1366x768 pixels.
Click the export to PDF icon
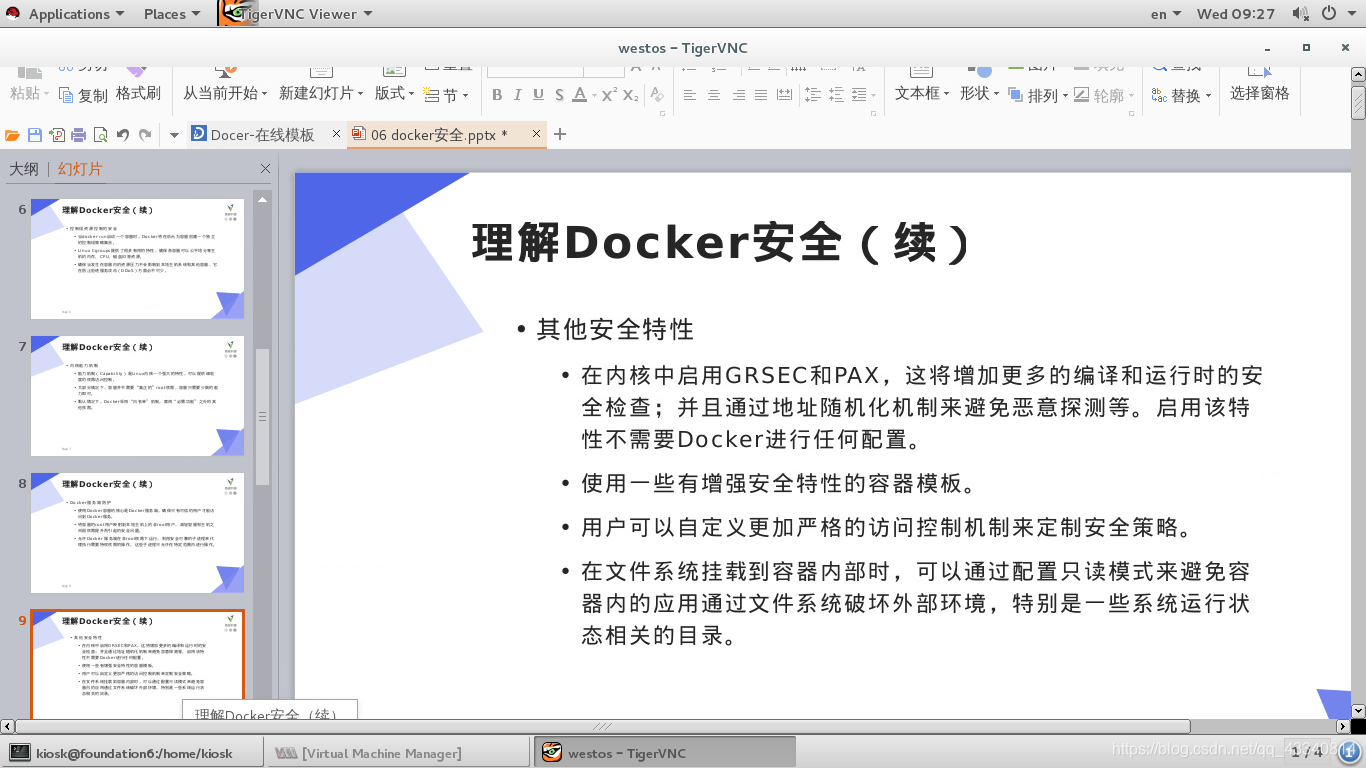click(x=56, y=135)
